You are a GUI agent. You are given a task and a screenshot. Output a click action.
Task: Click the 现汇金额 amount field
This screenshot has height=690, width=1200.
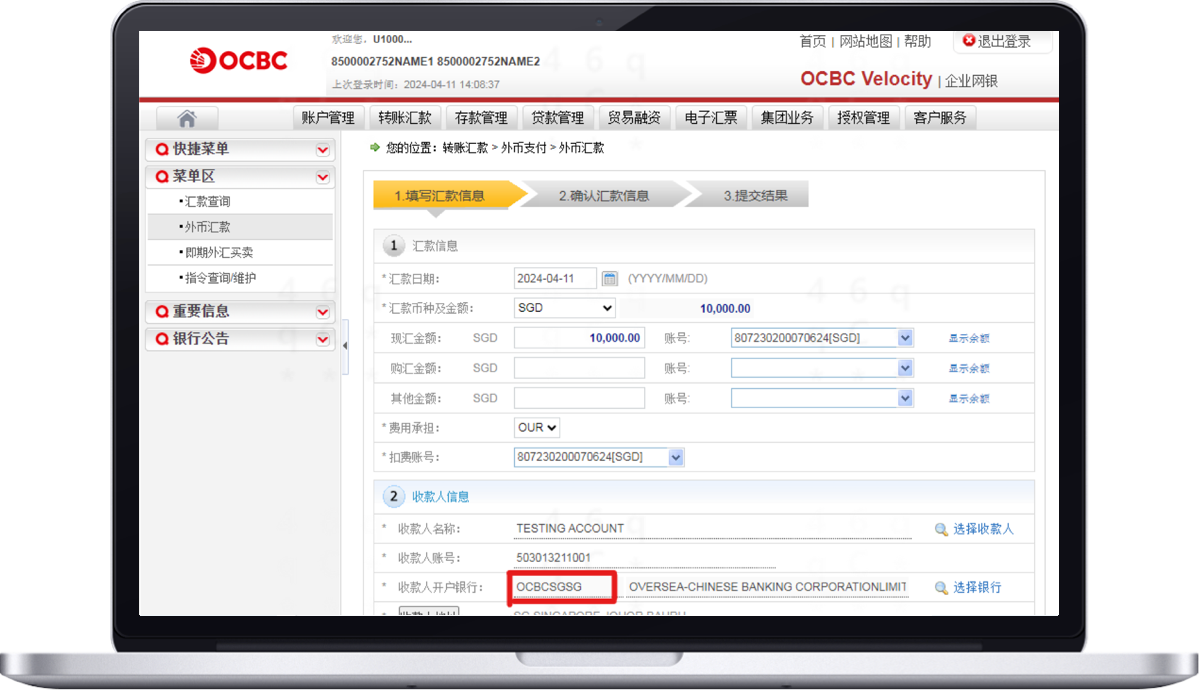[x=579, y=338]
